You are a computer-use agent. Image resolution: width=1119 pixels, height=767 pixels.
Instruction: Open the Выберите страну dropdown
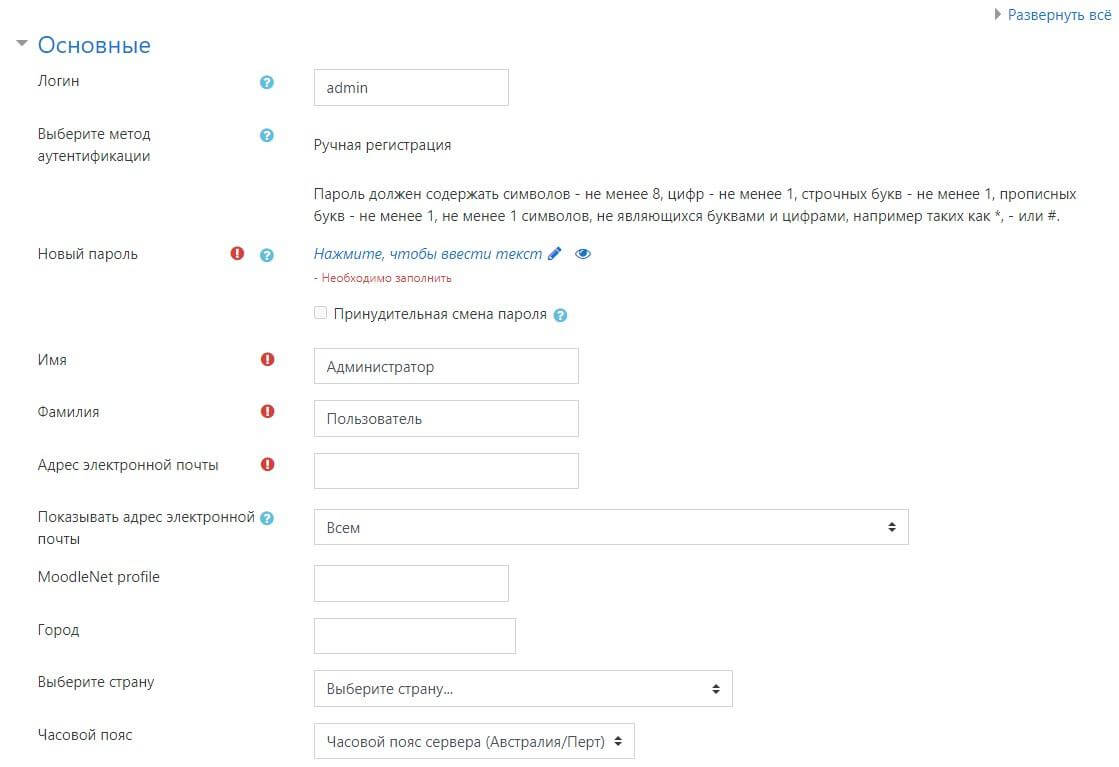click(x=523, y=689)
